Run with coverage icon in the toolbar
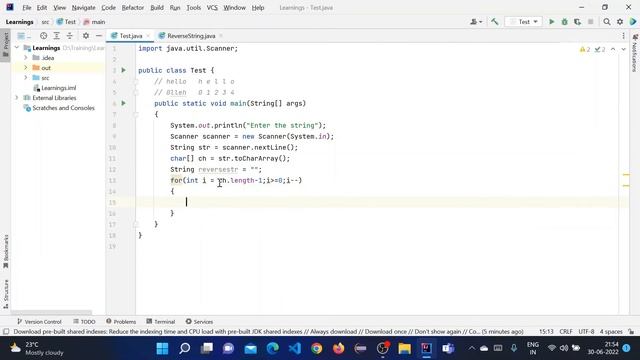Viewport: 640px width, 360px height. click(x=577, y=22)
